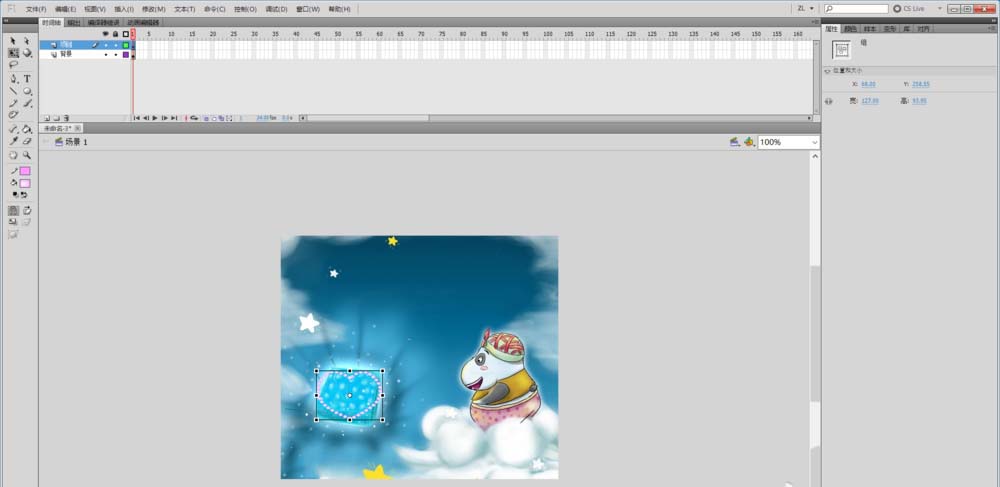Click frame 50 on the timeline ruler
This screenshot has width=1000, height=487.
tap(337, 34)
